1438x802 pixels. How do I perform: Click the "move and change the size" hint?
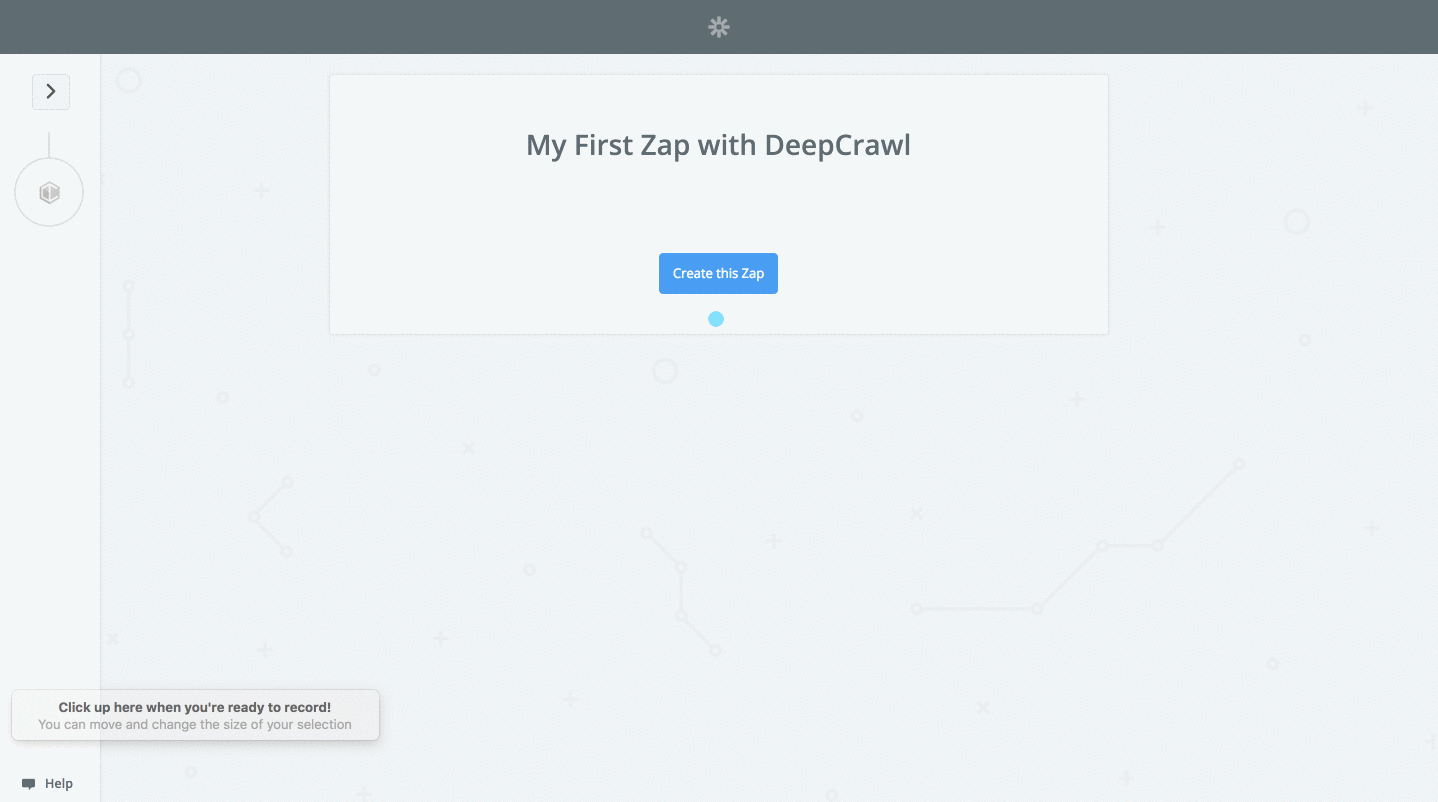[195, 725]
